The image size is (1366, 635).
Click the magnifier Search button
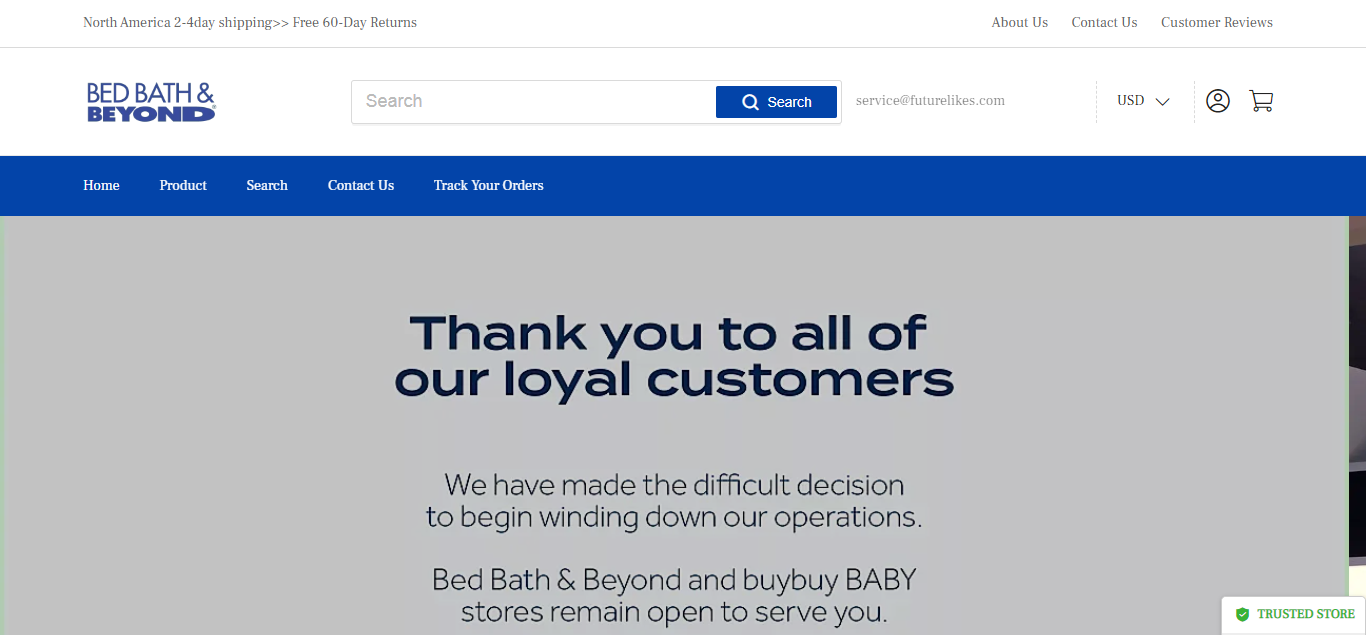[x=776, y=102]
